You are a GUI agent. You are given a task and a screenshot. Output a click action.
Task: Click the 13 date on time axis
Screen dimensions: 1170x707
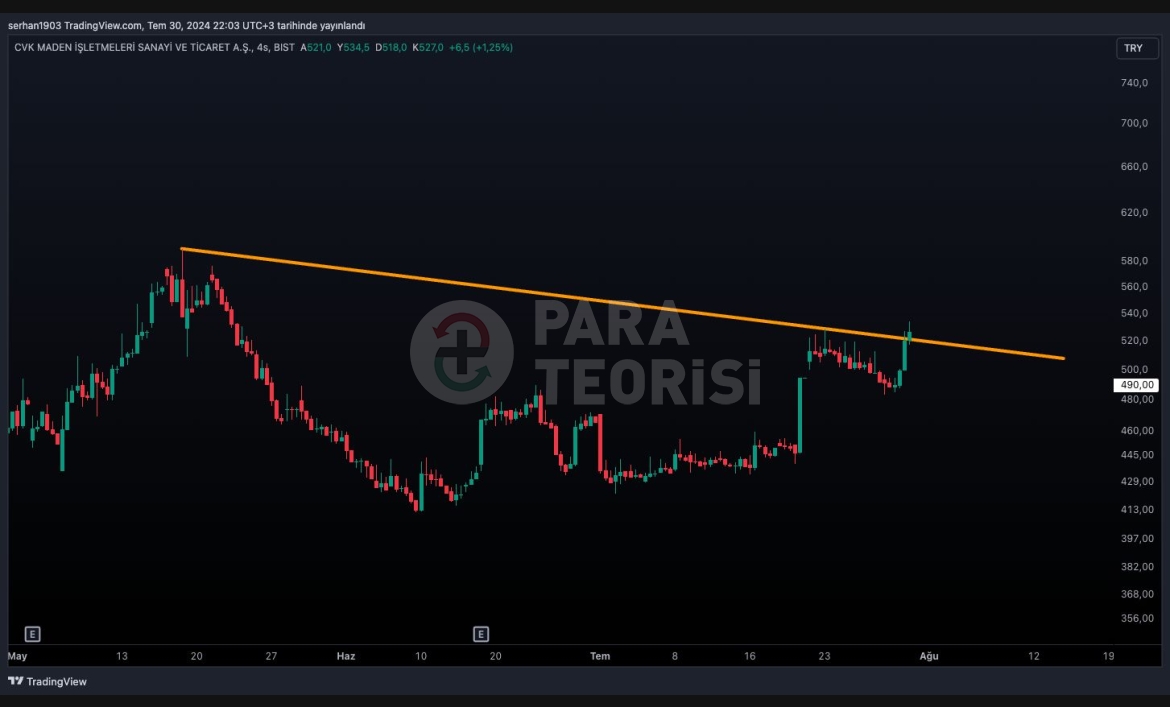pyautogui.click(x=122, y=656)
